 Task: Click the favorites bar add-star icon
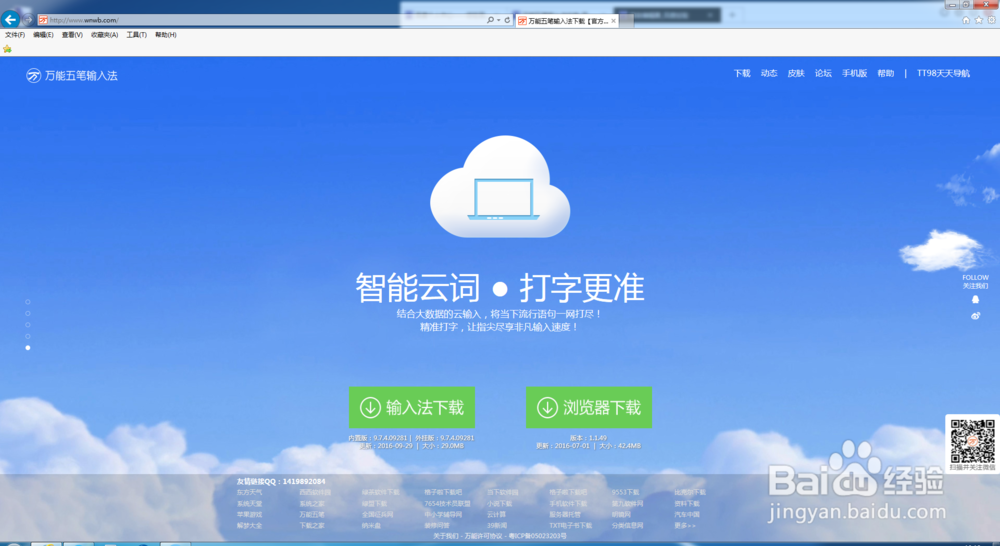8,49
